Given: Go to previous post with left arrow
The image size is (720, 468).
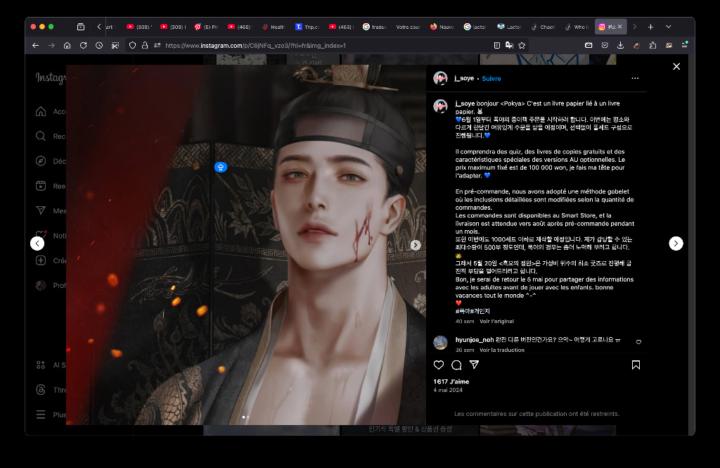Looking at the screenshot, I should tap(37, 243).
